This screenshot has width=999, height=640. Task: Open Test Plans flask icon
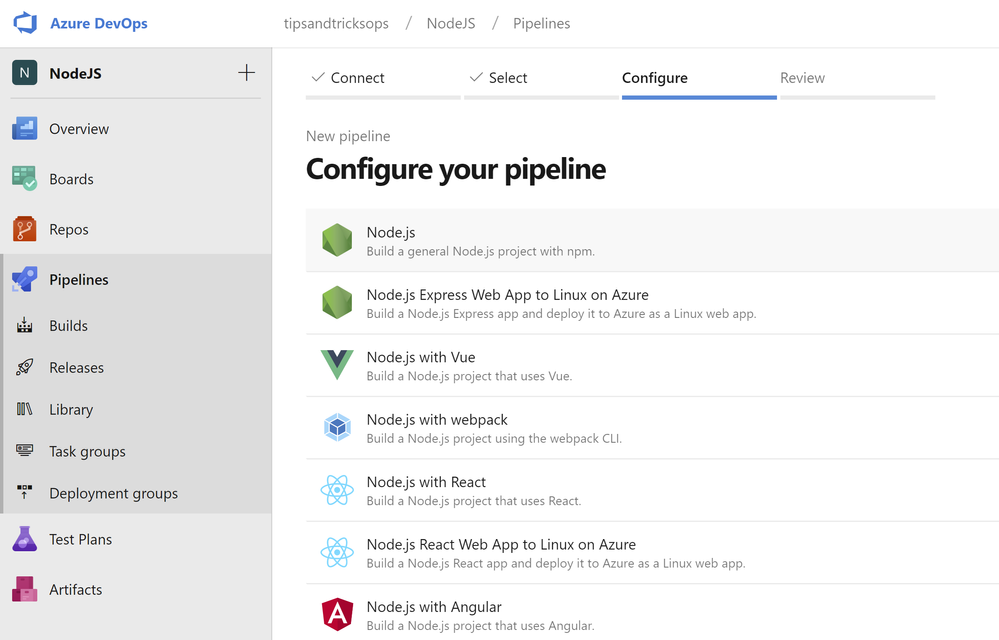pyautogui.click(x=25, y=539)
